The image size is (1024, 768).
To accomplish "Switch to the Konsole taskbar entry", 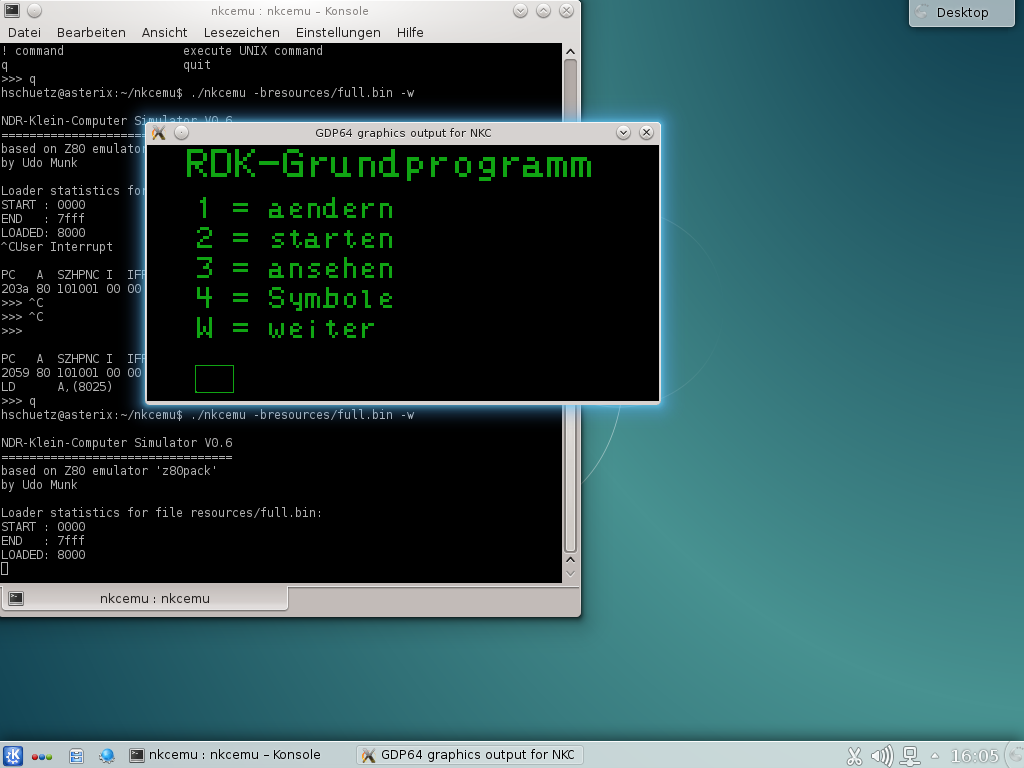I will click(x=225, y=755).
